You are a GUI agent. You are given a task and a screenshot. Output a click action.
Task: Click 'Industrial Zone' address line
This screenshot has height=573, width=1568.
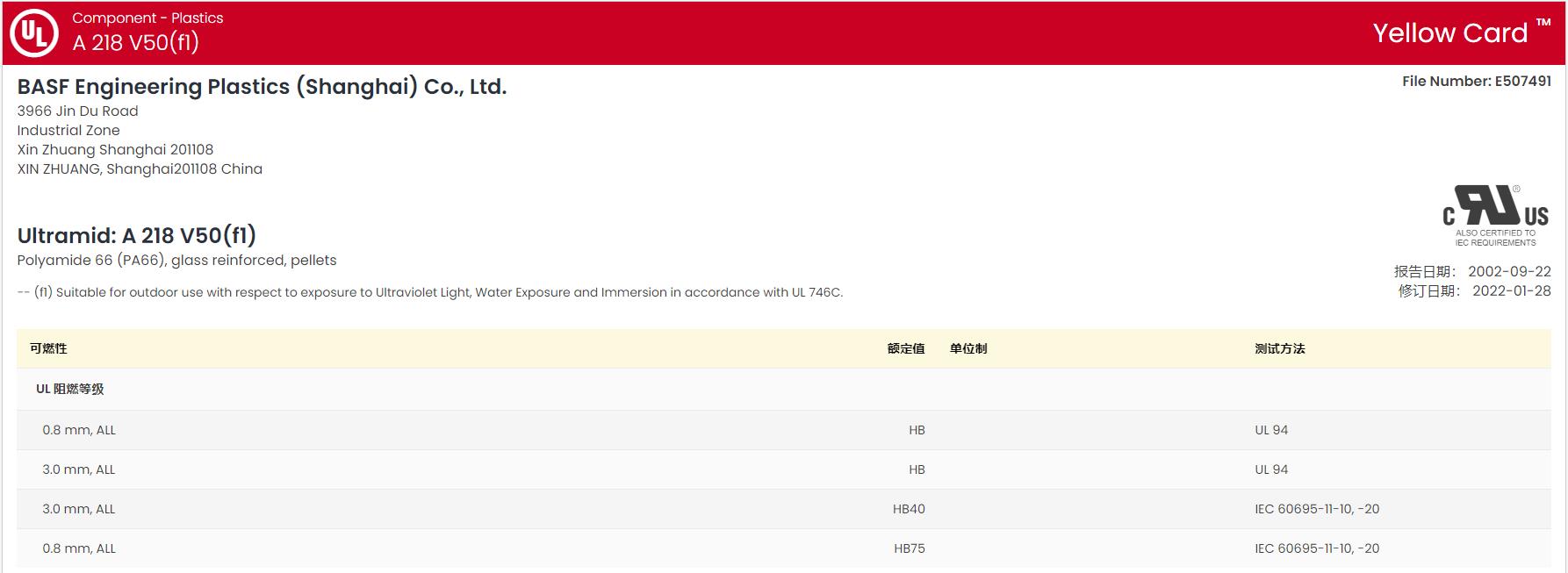68,130
